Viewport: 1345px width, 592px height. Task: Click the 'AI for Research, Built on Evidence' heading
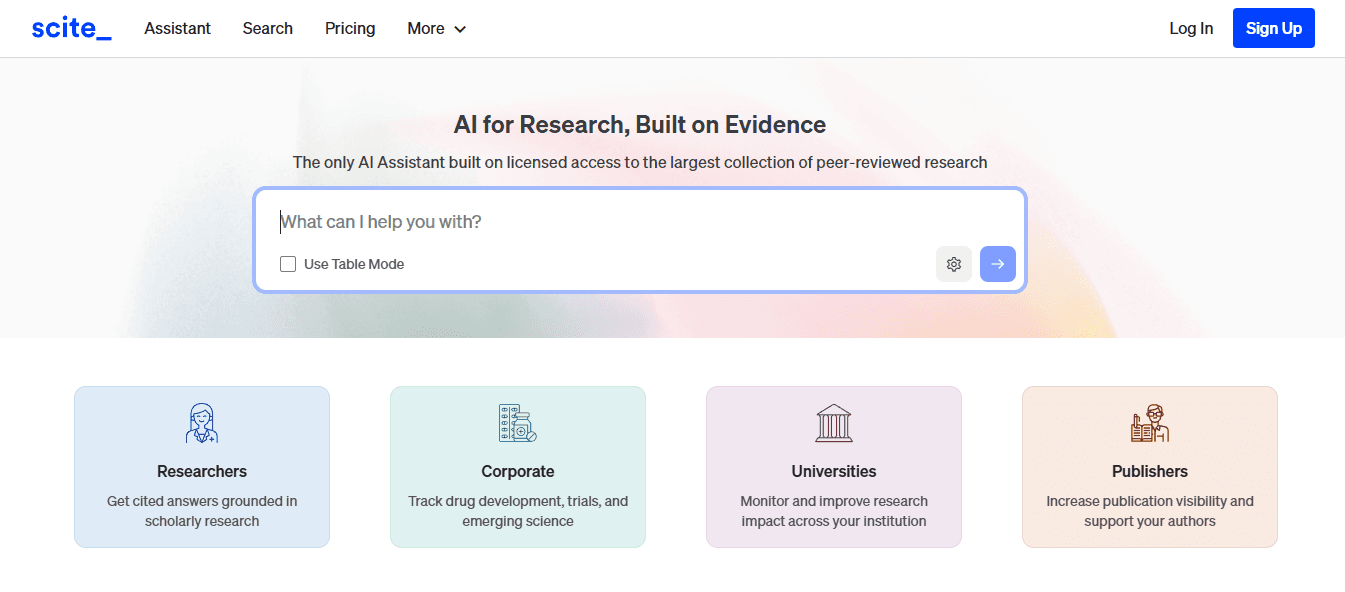click(x=640, y=125)
